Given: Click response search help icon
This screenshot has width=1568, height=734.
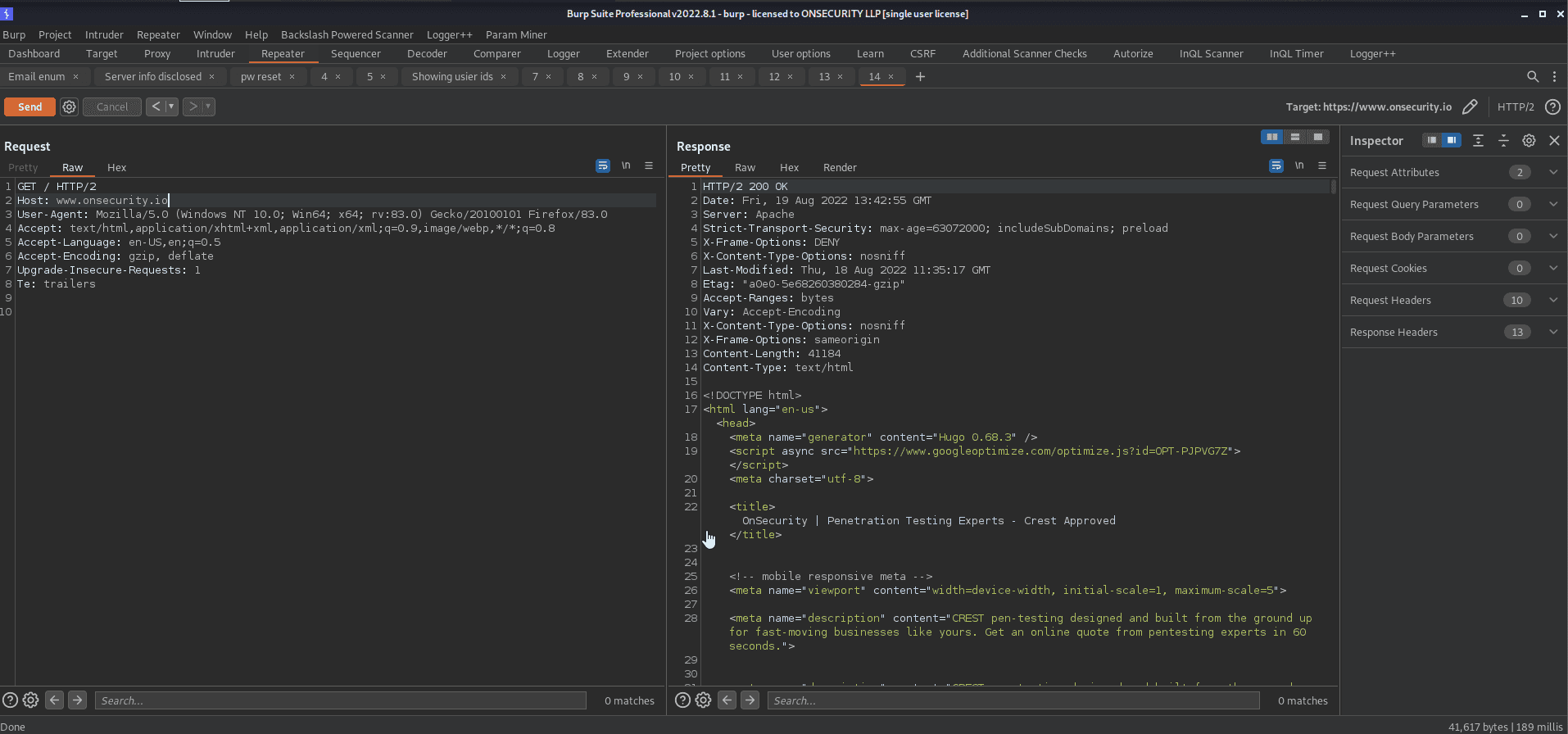Looking at the screenshot, I should tap(682, 700).
